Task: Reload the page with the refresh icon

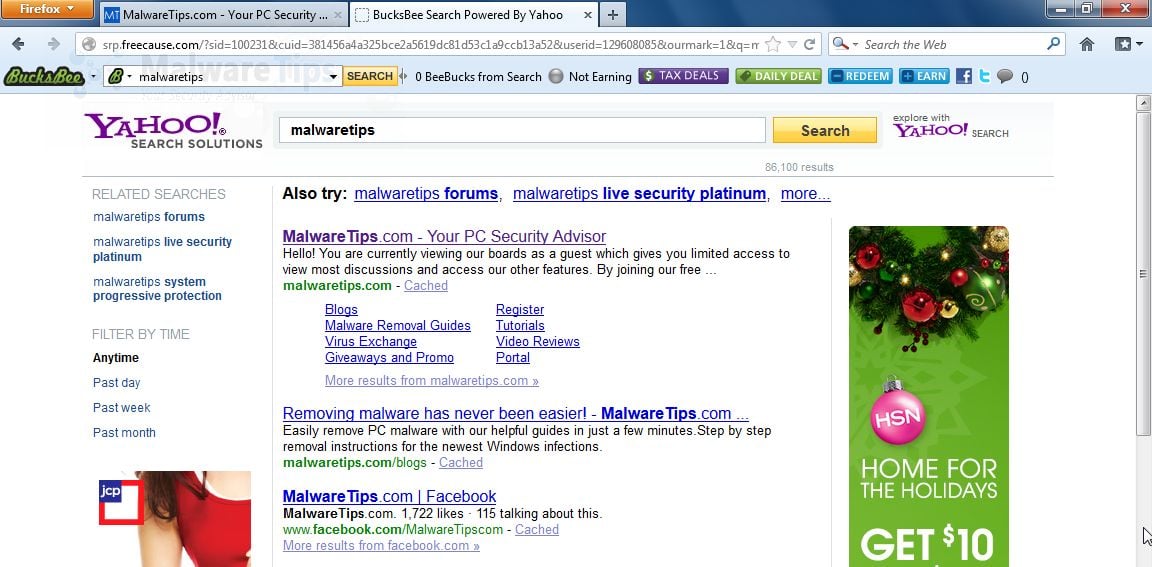Action: pos(809,45)
